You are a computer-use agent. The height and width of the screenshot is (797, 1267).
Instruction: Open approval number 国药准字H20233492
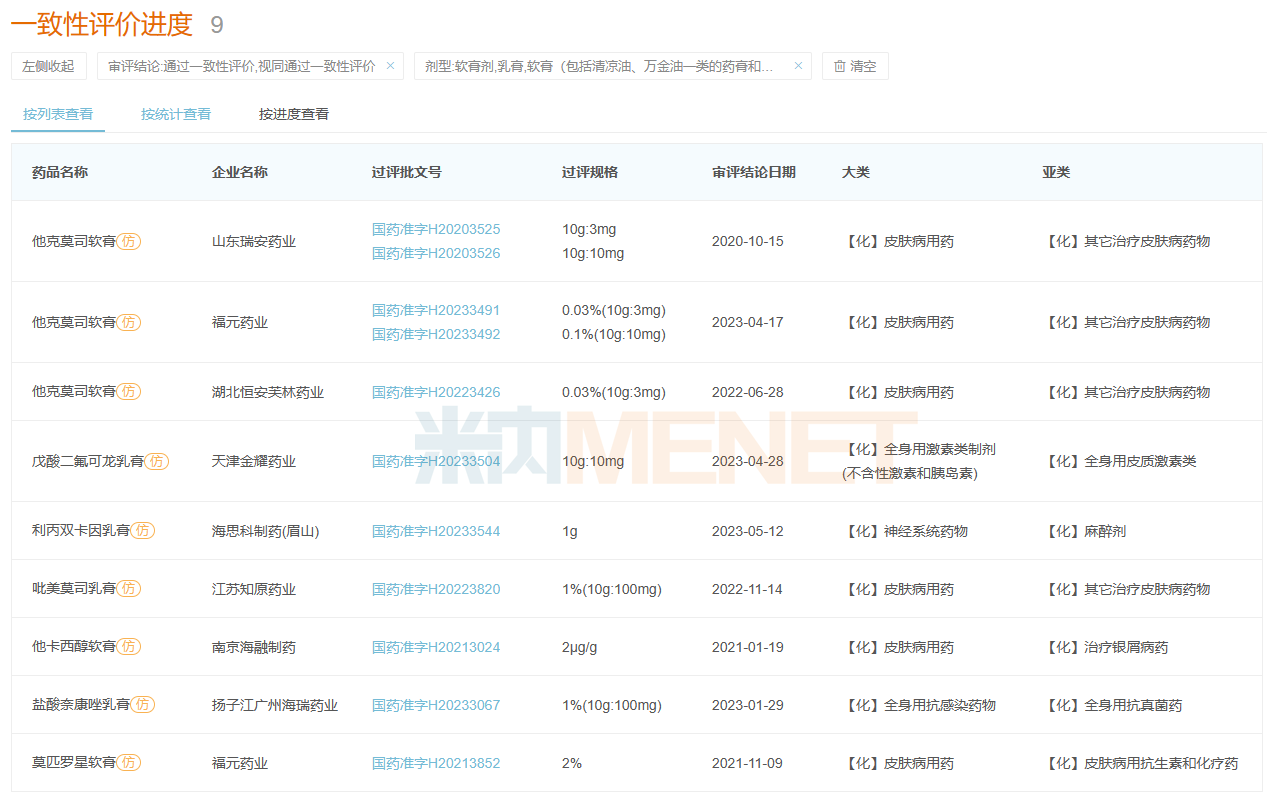(436, 334)
